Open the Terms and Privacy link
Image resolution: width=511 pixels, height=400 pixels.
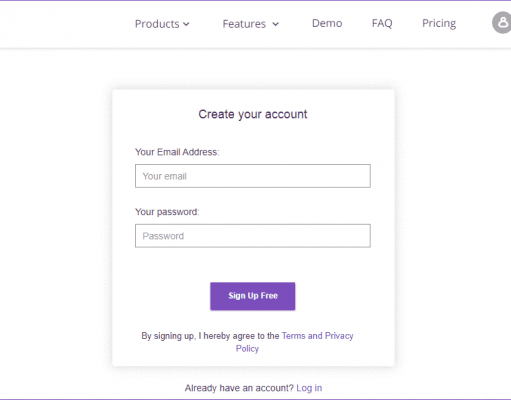coord(317,336)
